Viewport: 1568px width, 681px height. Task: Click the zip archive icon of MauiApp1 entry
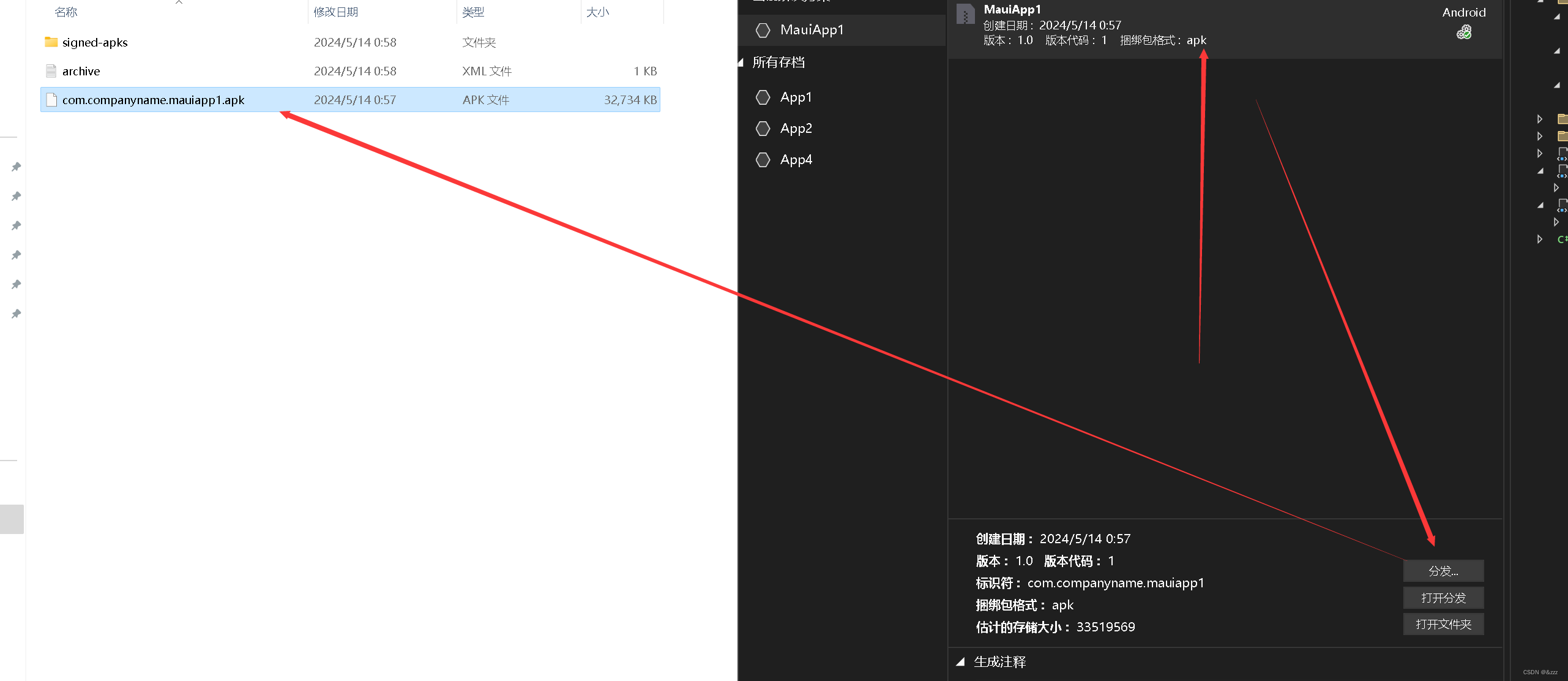965,14
